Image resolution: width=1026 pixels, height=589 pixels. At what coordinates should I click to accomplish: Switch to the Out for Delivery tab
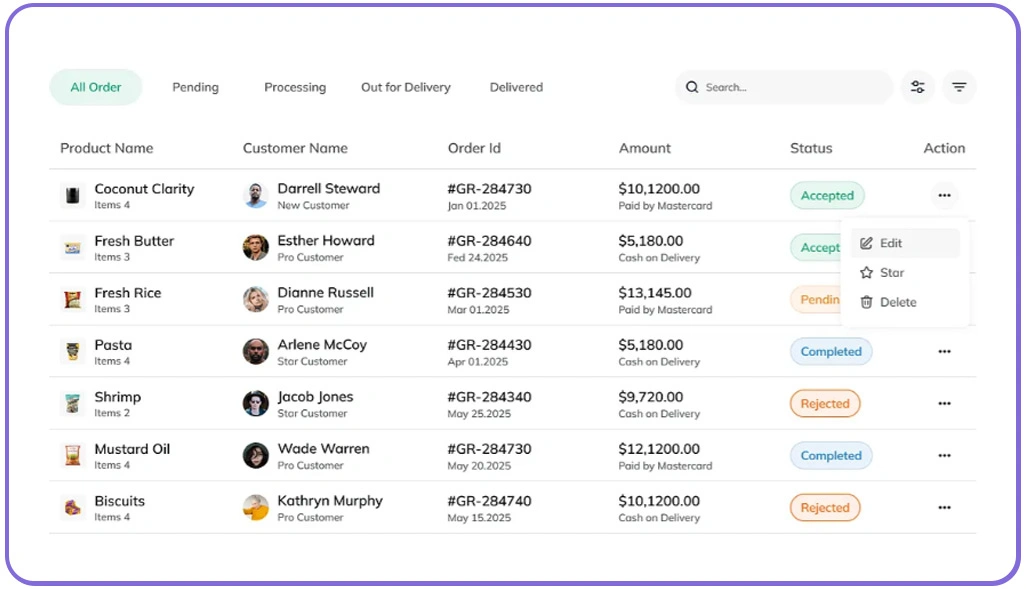[406, 87]
